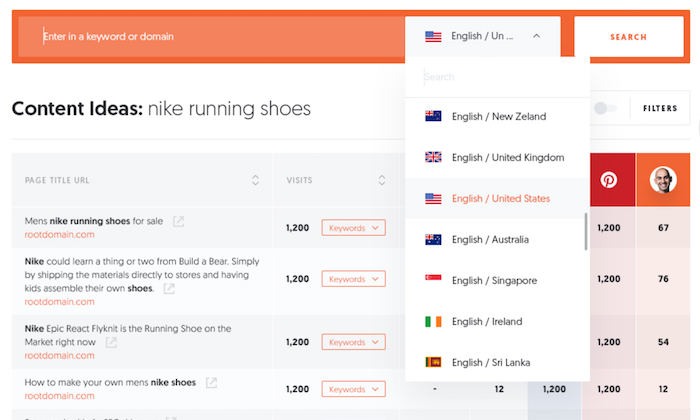Screen dimensions: 700x420
Task: Open external link for make your own mens nike shoes
Action: pyautogui.click(x=211, y=383)
